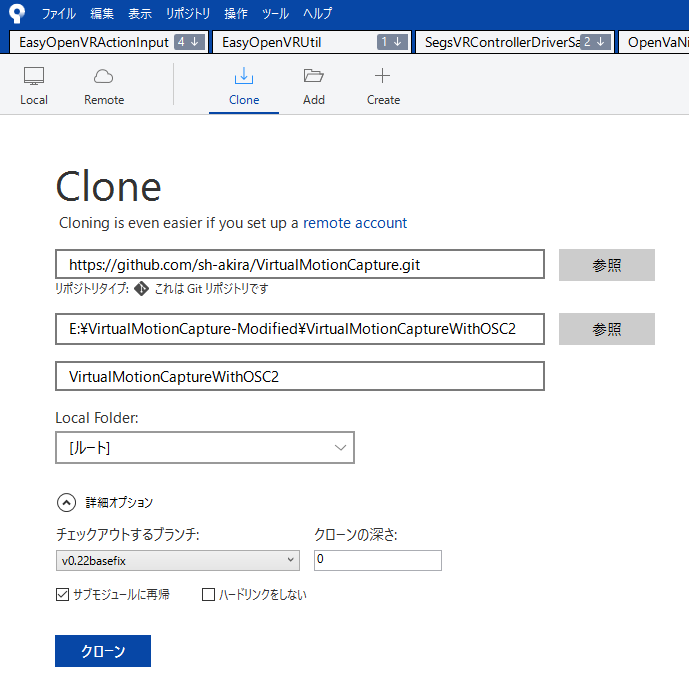
Task: Click pending pulls badge on EasyOpenVRActionInput tab
Action: coord(189,42)
